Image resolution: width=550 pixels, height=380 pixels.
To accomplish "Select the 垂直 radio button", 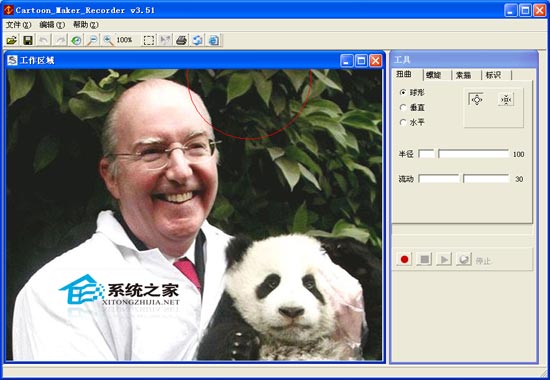I will 403,107.
